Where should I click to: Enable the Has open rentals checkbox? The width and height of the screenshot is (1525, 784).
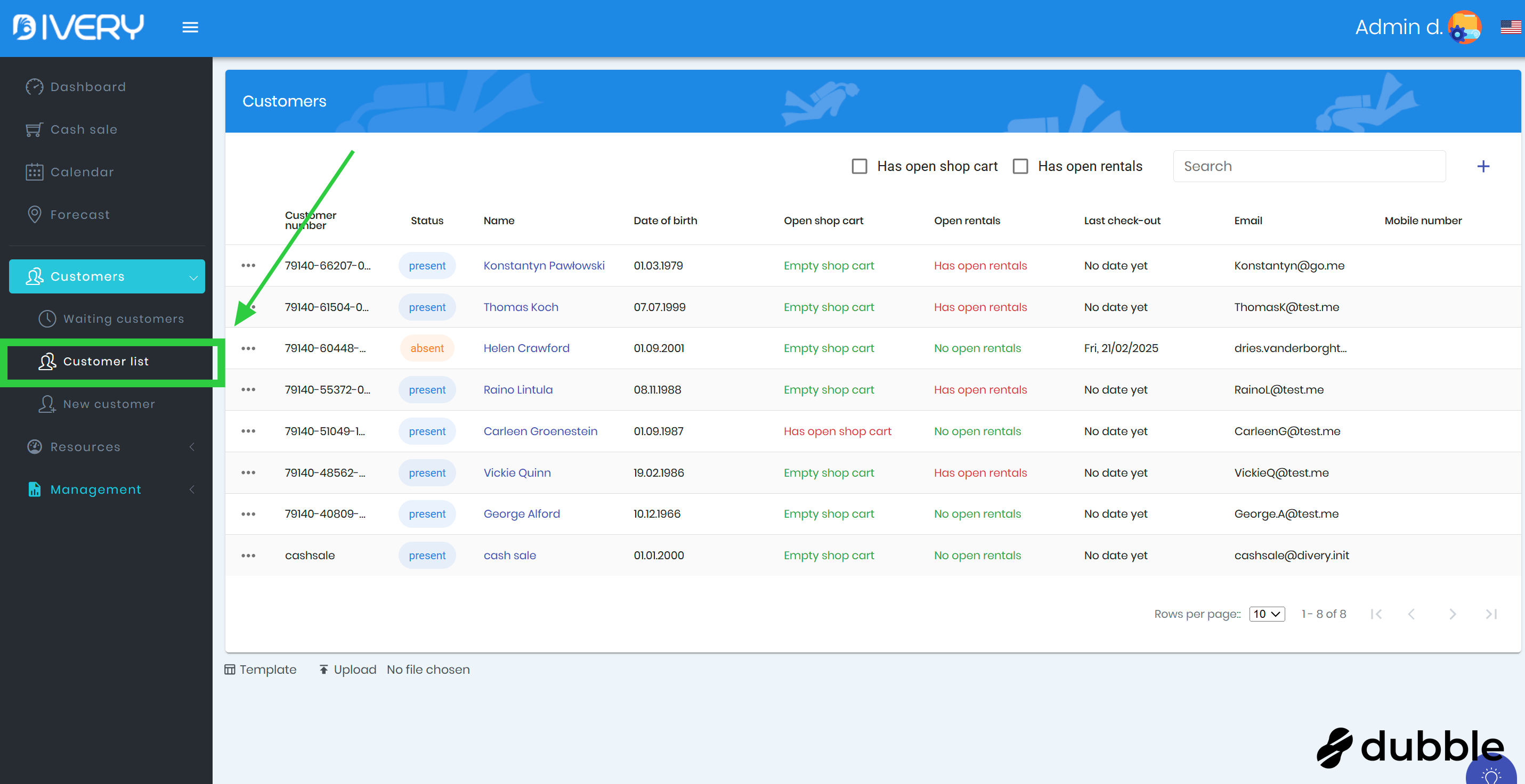click(x=1020, y=166)
